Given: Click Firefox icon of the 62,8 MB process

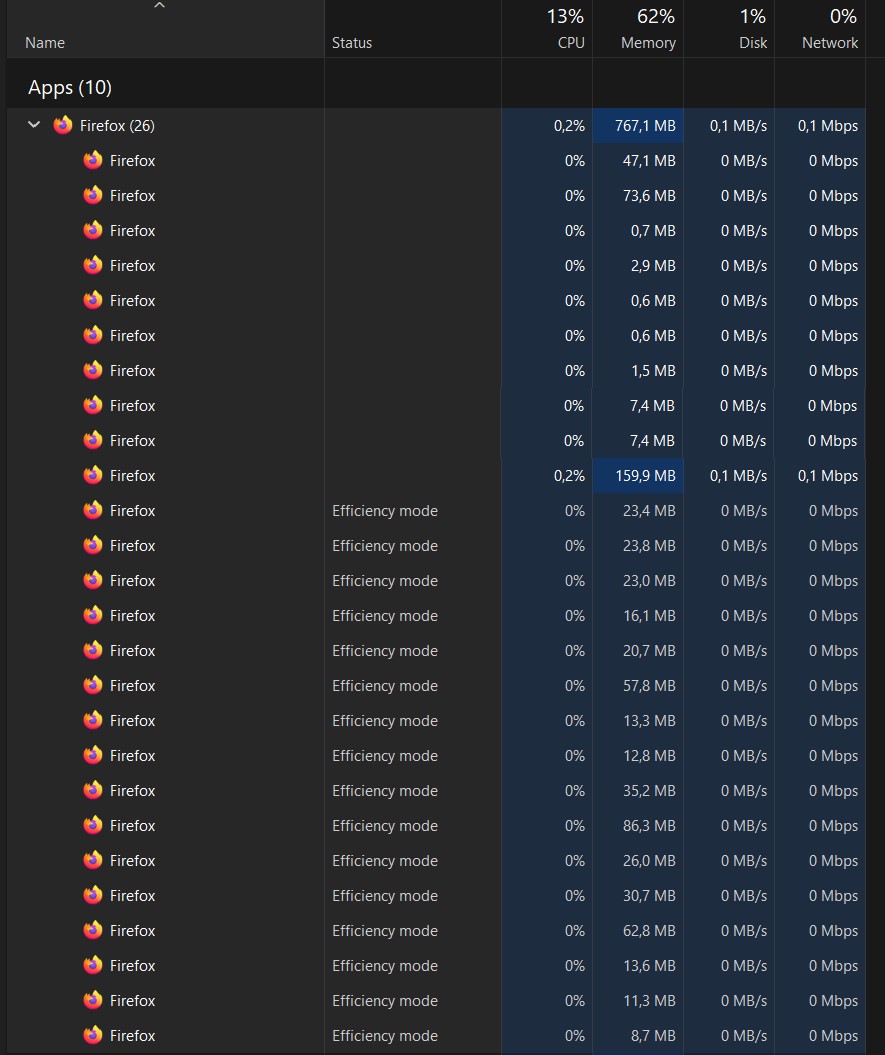Looking at the screenshot, I should [x=93, y=930].
